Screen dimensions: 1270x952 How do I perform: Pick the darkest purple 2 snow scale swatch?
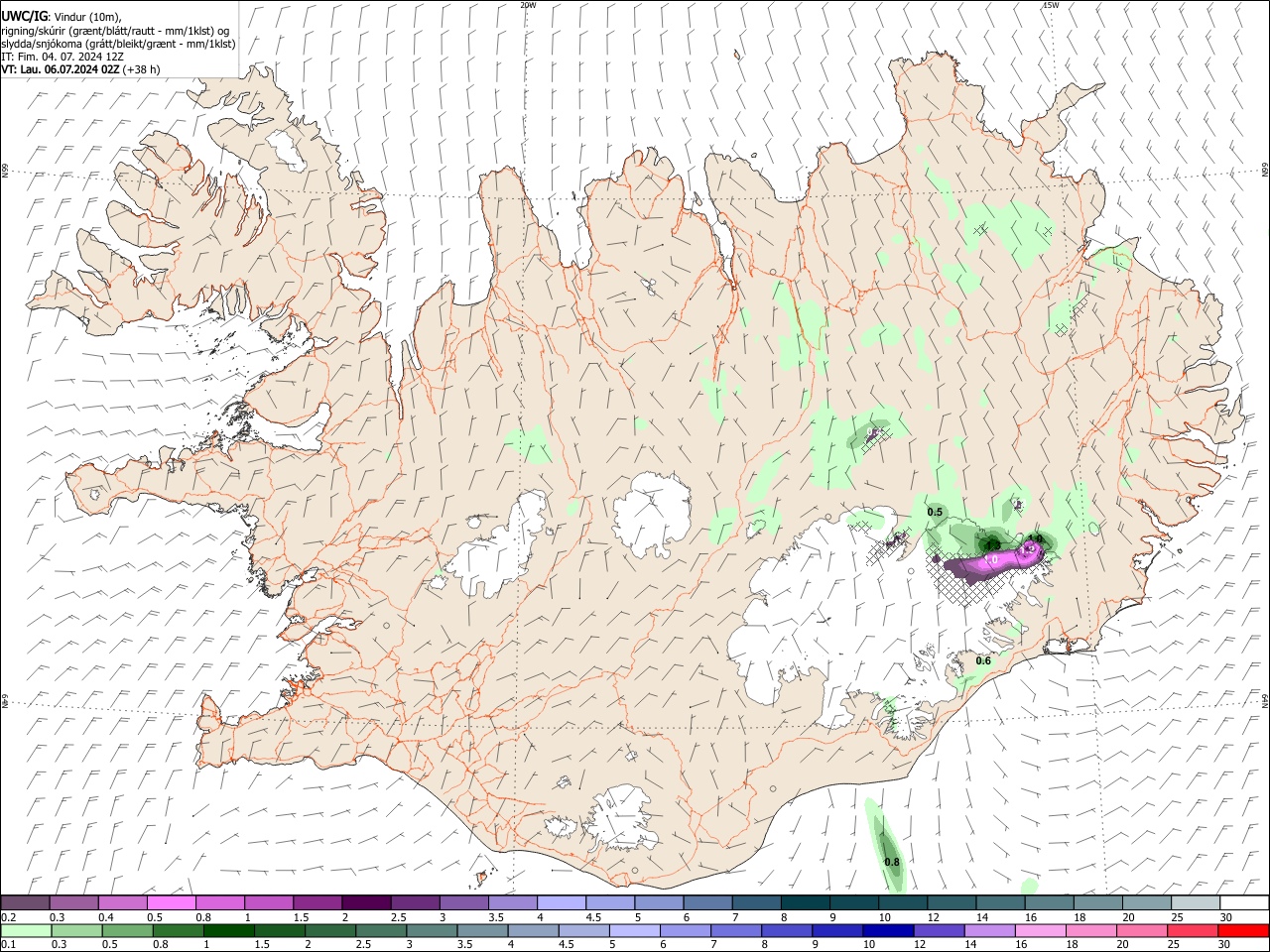tap(365, 902)
